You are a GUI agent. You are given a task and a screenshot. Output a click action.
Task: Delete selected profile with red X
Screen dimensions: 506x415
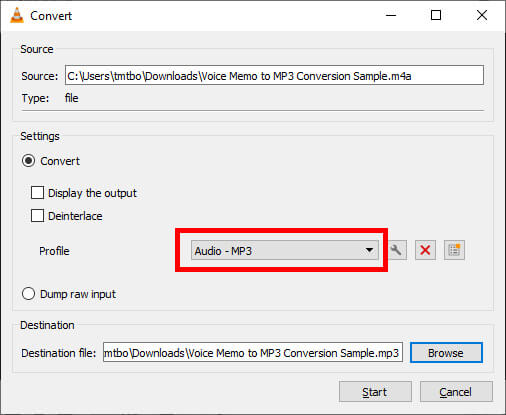(x=425, y=250)
